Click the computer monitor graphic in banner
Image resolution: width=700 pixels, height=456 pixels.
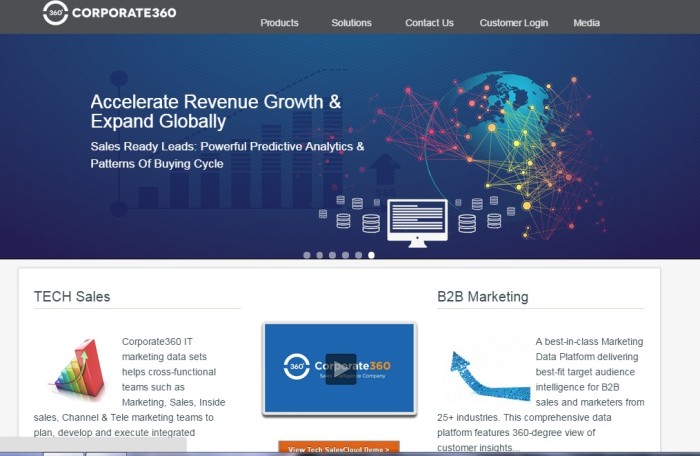click(x=417, y=223)
